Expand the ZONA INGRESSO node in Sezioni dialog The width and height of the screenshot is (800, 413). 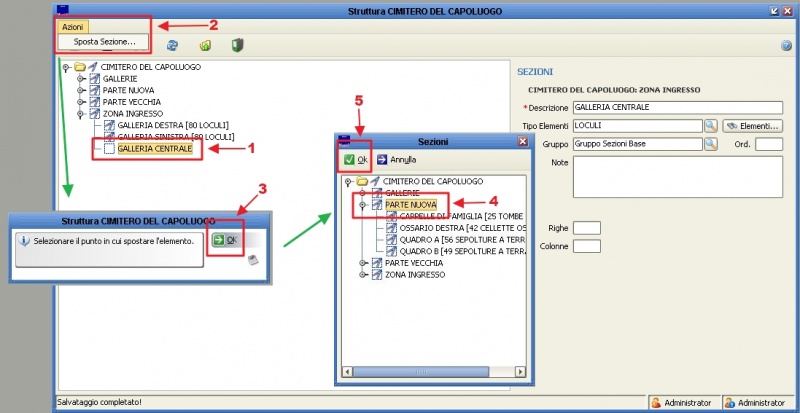(x=363, y=275)
